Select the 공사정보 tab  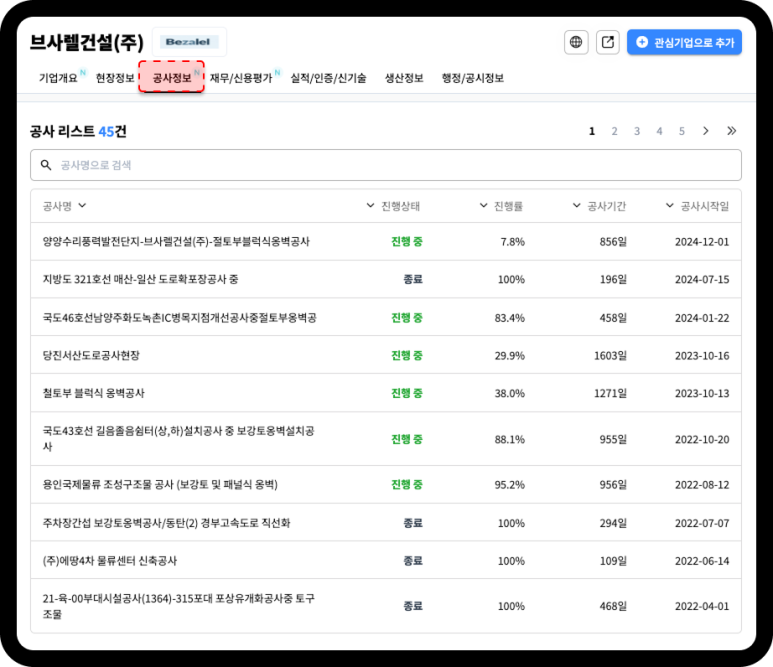click(x=172, y=77)
